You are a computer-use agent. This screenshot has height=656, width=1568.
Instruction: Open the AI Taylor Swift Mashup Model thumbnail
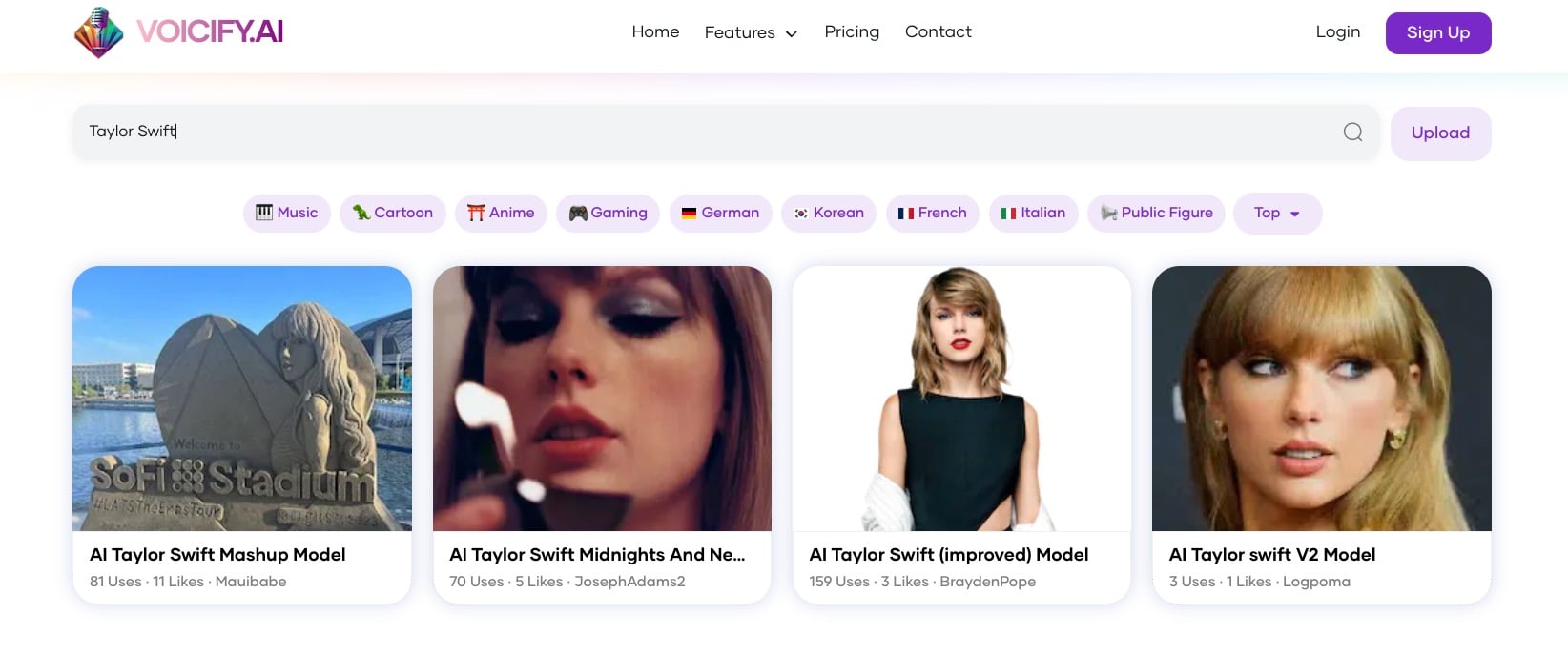(x=242, y=398)
